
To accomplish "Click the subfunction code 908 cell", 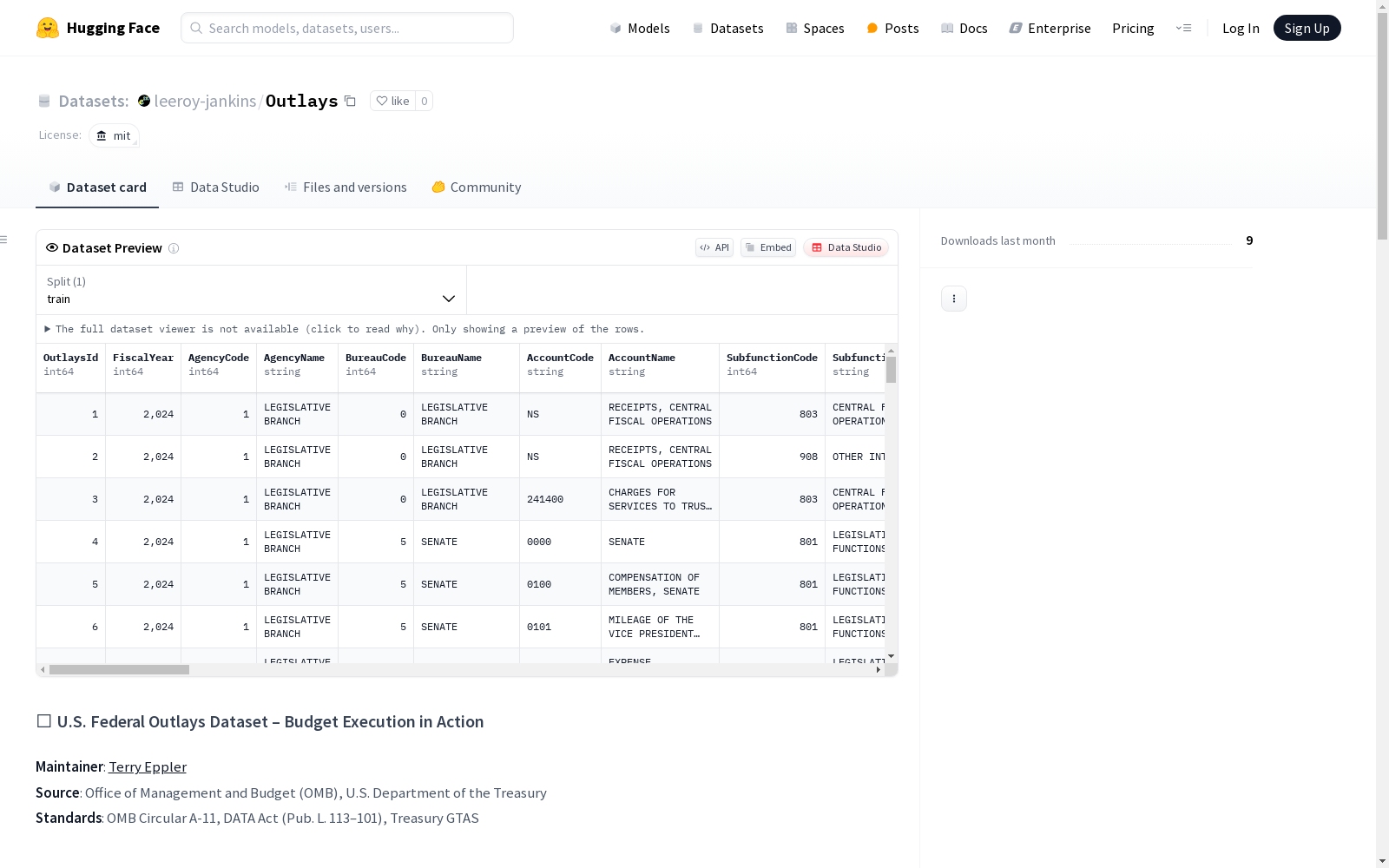I will (x=773, y=457).
